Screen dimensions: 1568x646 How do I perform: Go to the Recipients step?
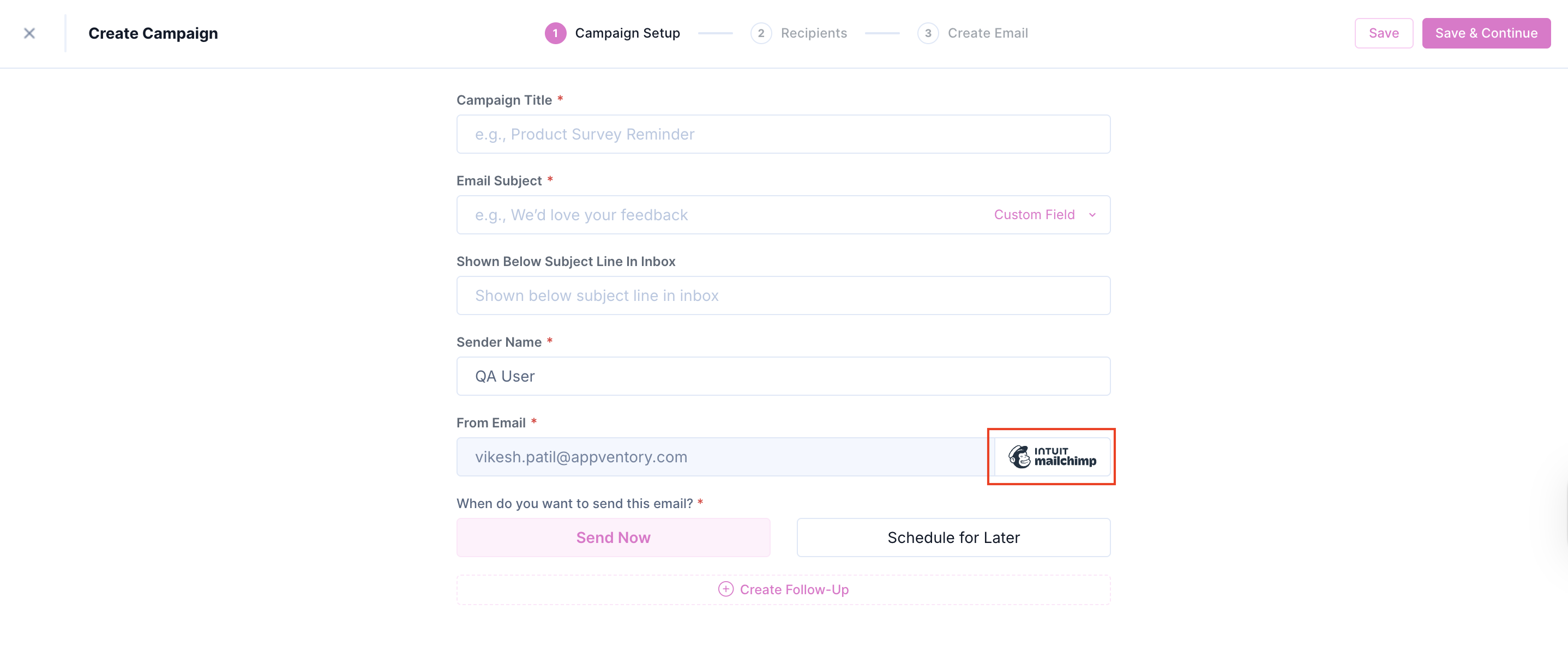813,33
